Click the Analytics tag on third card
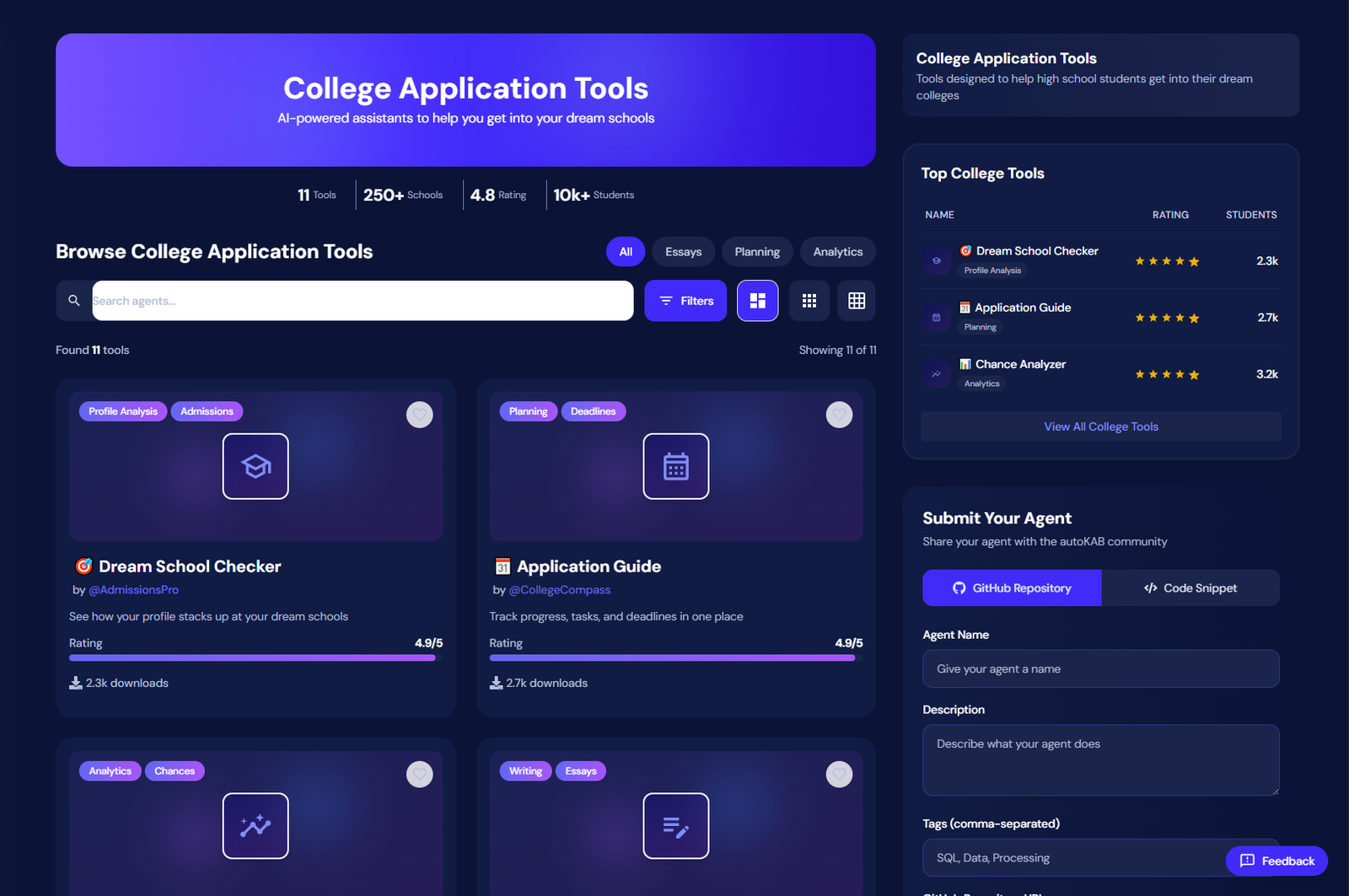This screenshot has height=896, width=1349. click(110, 771)
